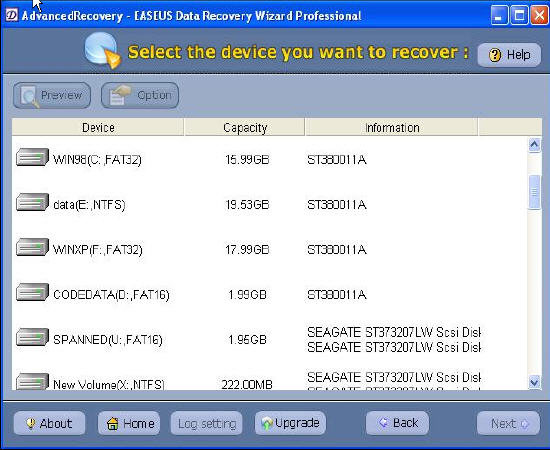
Task: Open the Option settings button
Action: pyautogui.click(x=140, y=95)
